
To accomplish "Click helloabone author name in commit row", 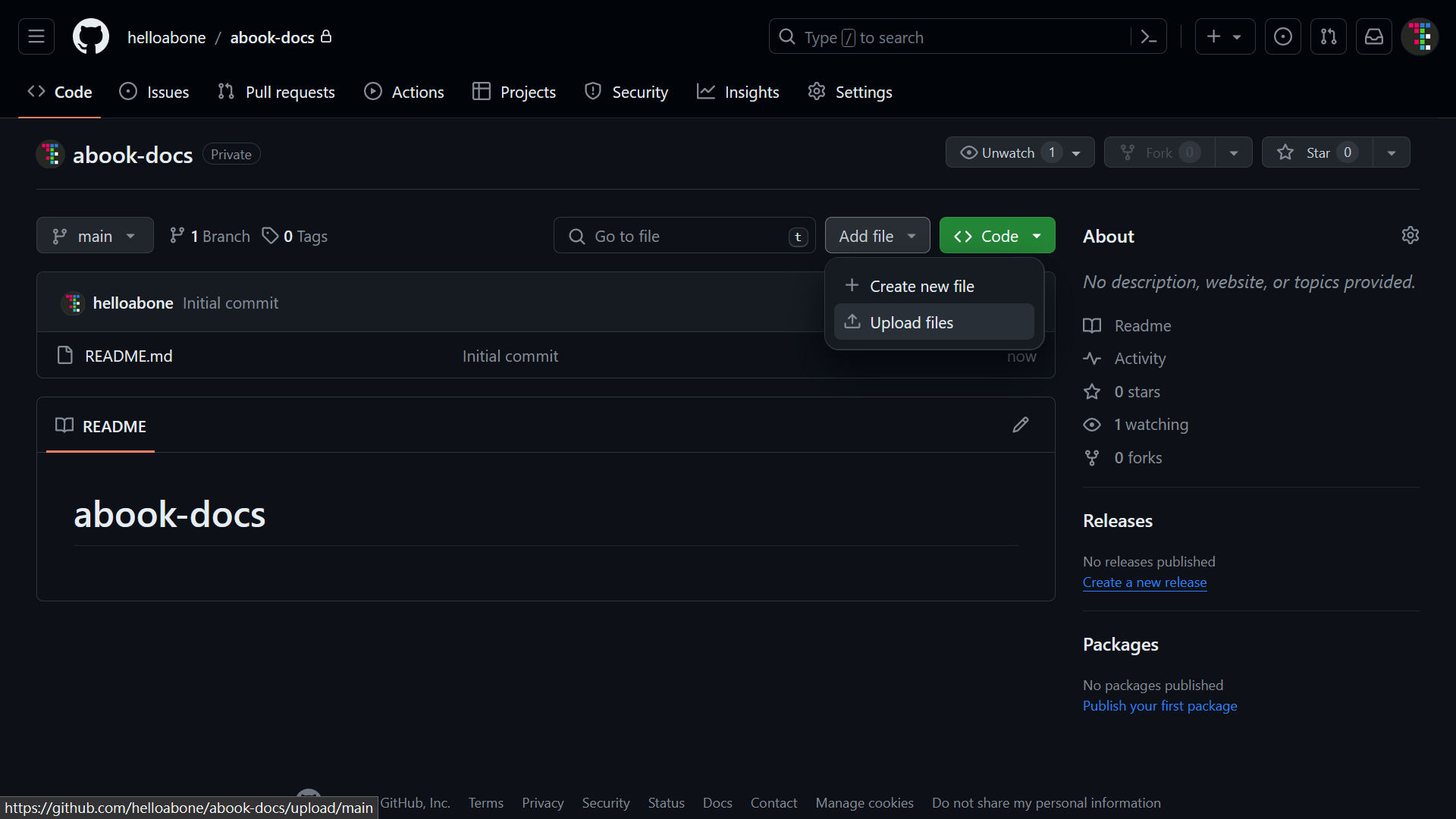I will point(133,303).
